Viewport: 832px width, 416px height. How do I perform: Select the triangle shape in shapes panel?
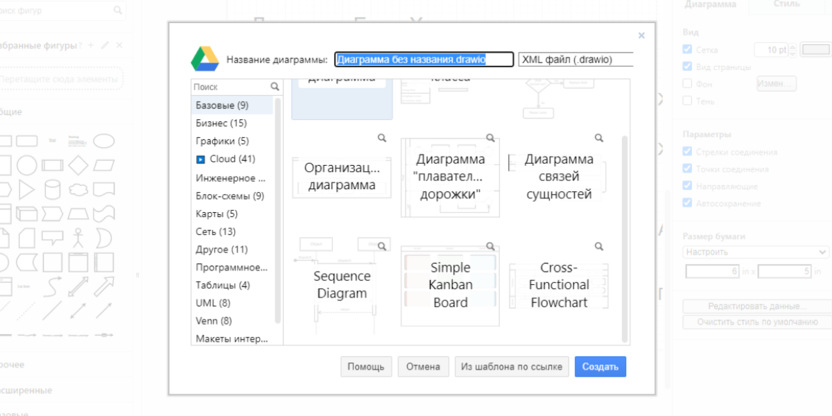click(x=26, y=189)
